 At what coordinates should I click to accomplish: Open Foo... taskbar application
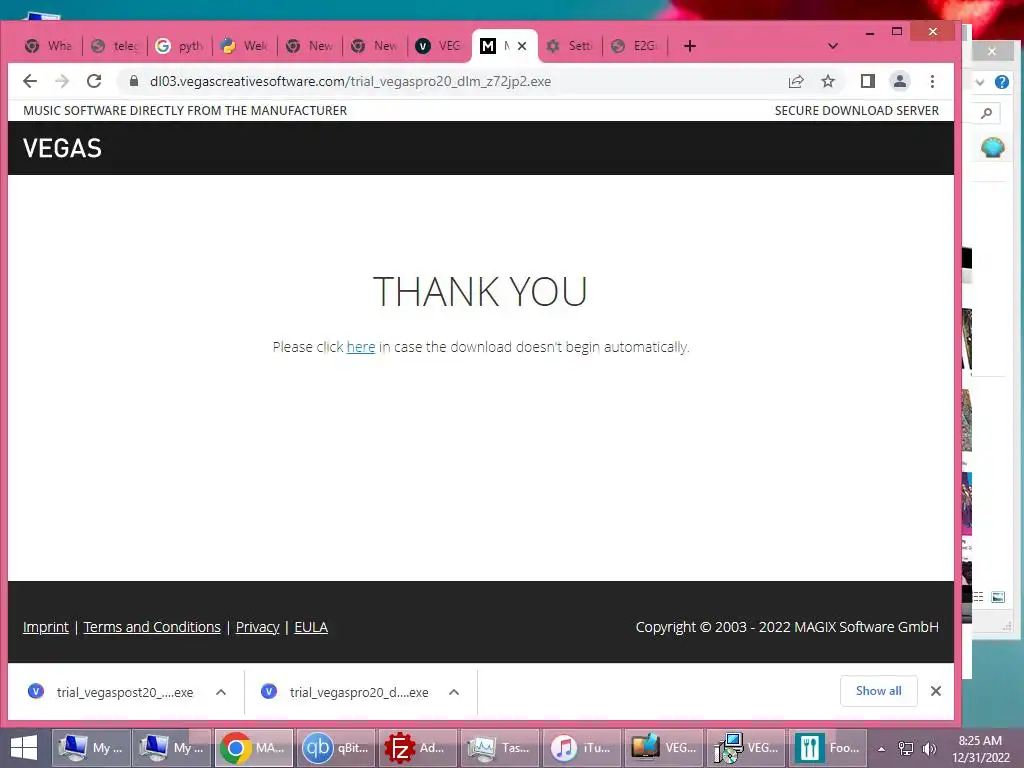point(827,748)
